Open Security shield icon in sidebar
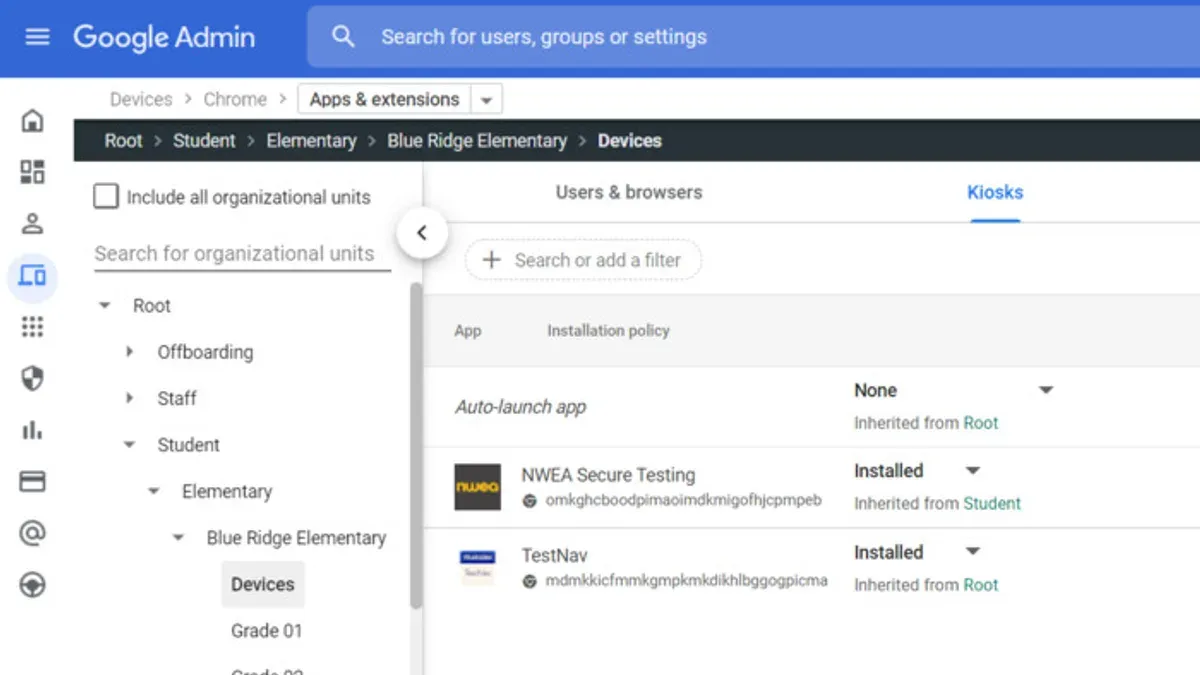This screenshot has height=675, width=1200. 33,378
